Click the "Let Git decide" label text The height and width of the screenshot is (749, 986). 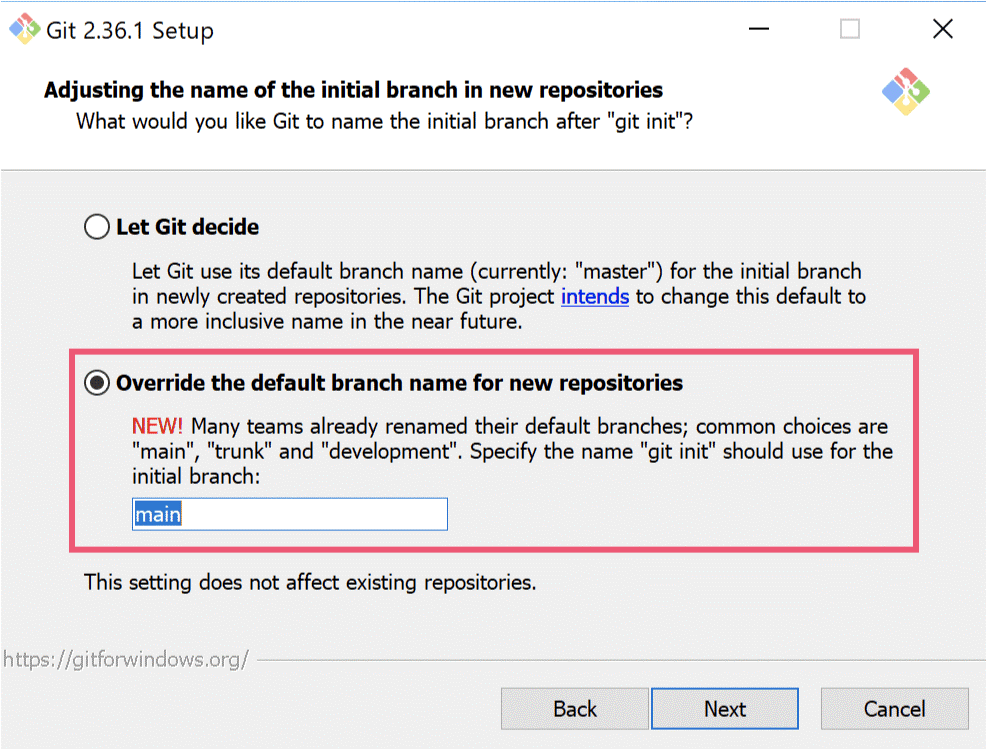(187, 227)
